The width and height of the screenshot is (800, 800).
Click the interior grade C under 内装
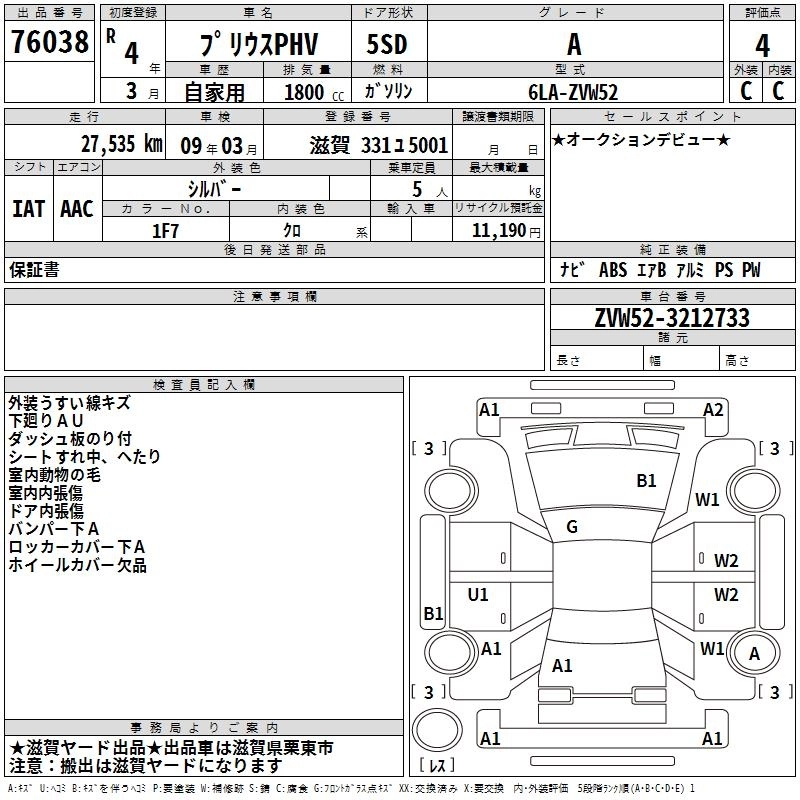(x=778, y=91)
